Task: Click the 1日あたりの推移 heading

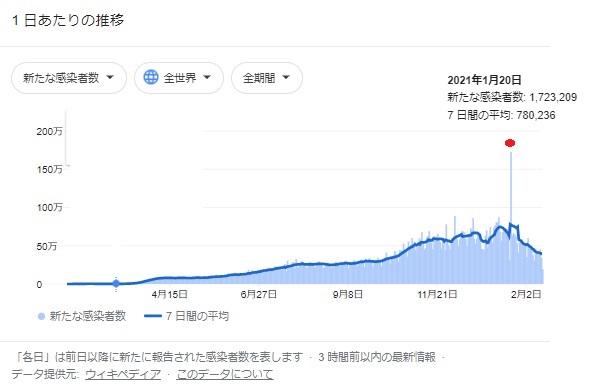Action: pyautogui.click(x=68, y=20)
